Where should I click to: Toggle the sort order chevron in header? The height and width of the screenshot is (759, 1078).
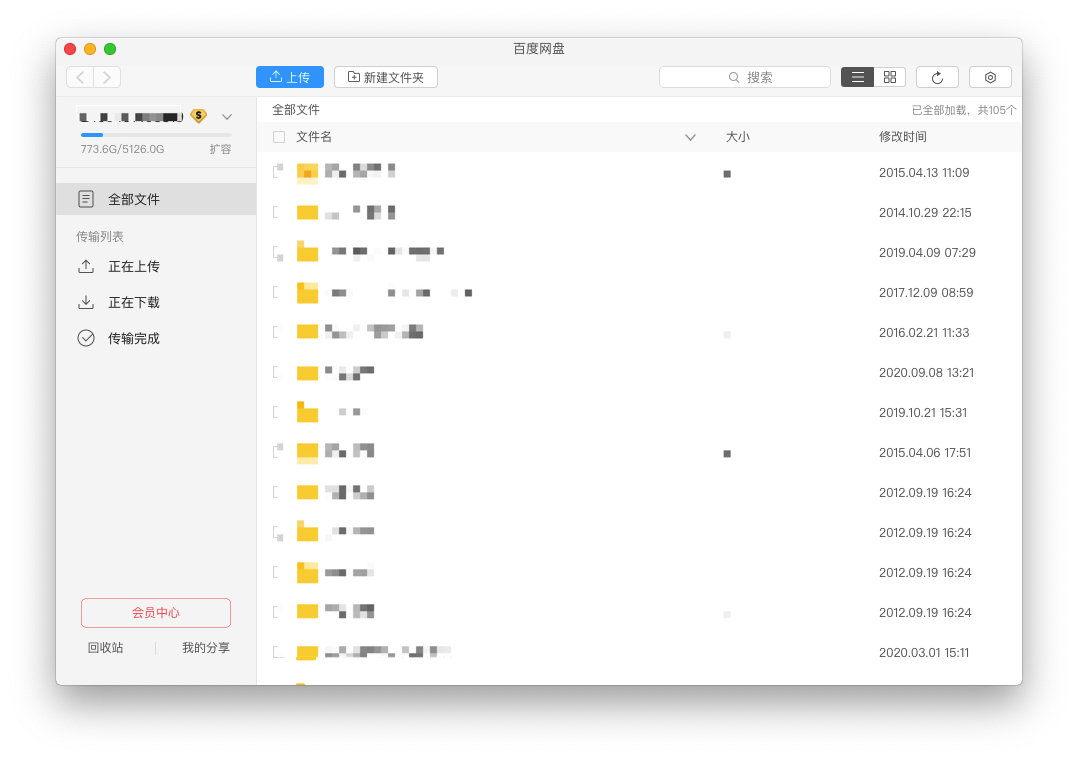click(x=690, y=138)
